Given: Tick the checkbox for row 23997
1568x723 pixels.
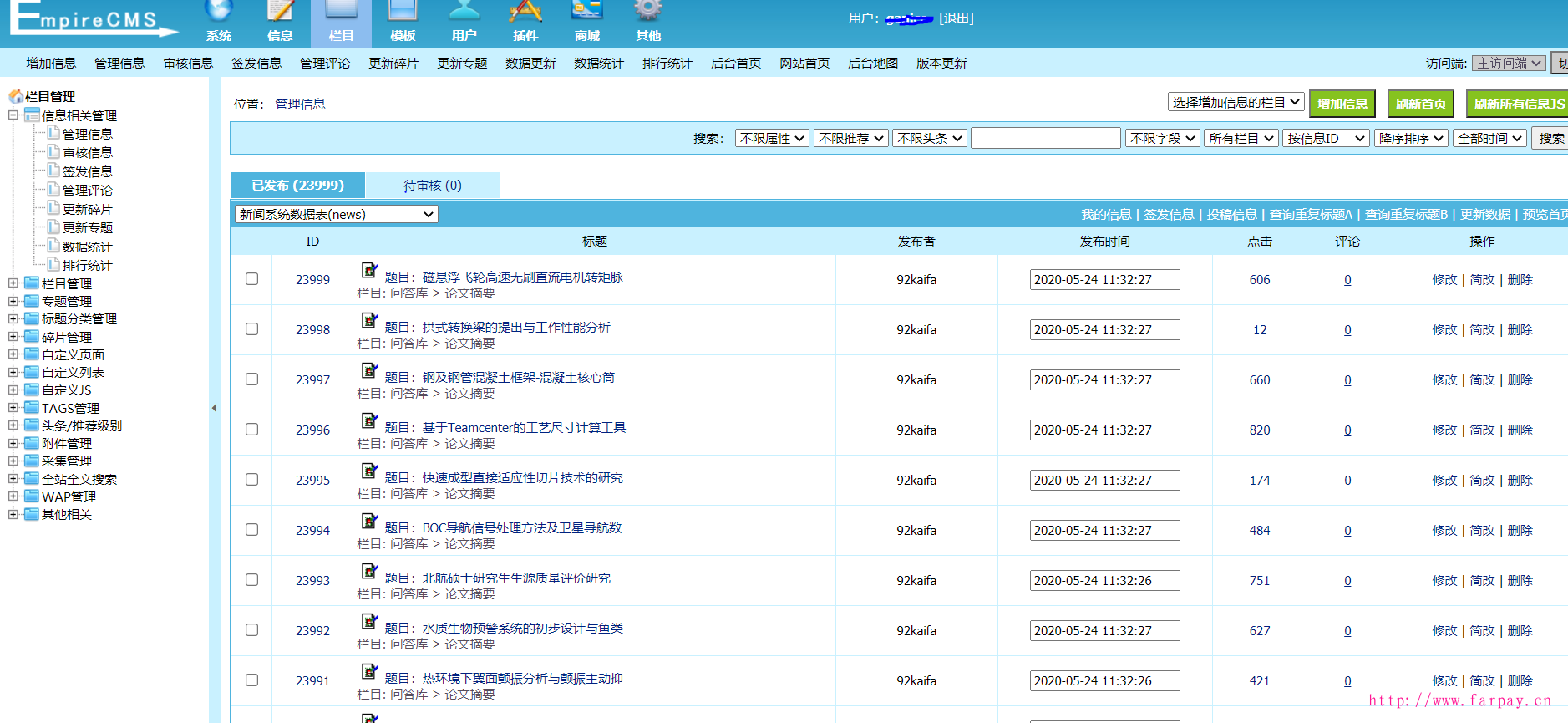Looking at the screenshot, I should (x=251, y=379).
